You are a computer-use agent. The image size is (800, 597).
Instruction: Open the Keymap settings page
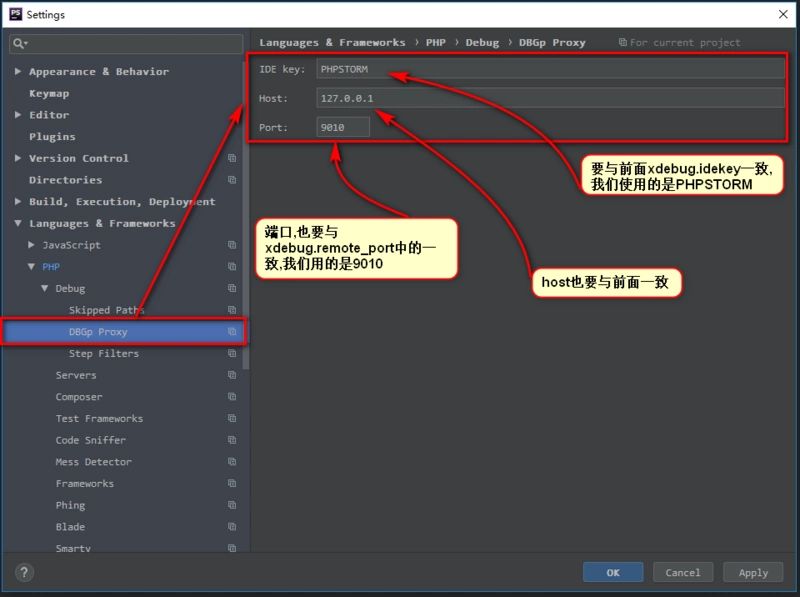click(49, 93)
